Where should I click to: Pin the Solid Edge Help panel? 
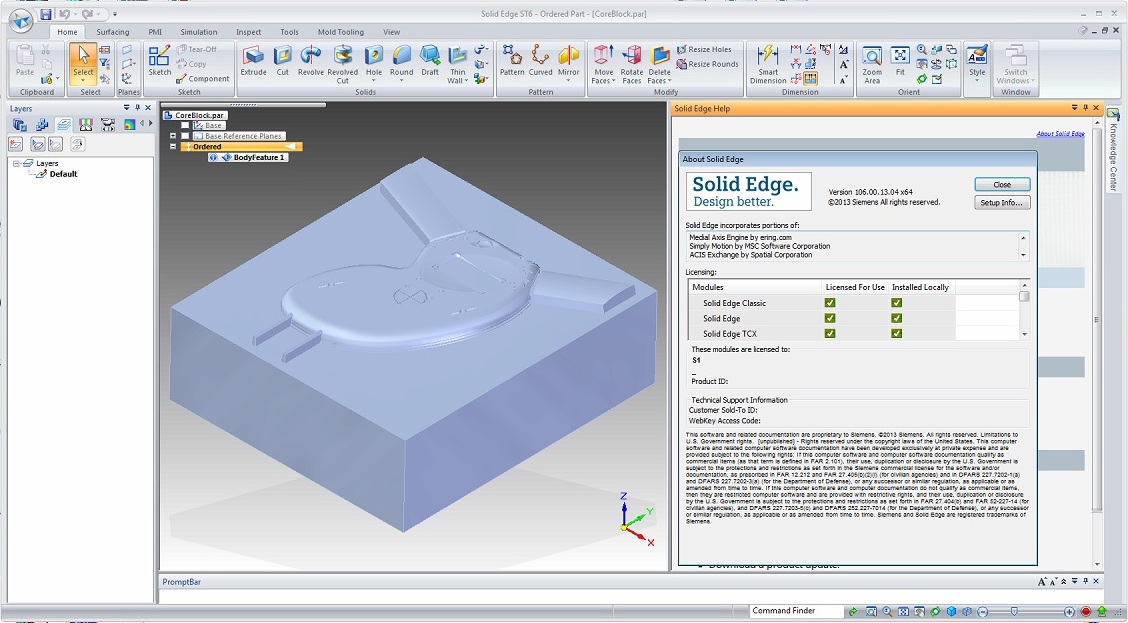[1086, 108]
